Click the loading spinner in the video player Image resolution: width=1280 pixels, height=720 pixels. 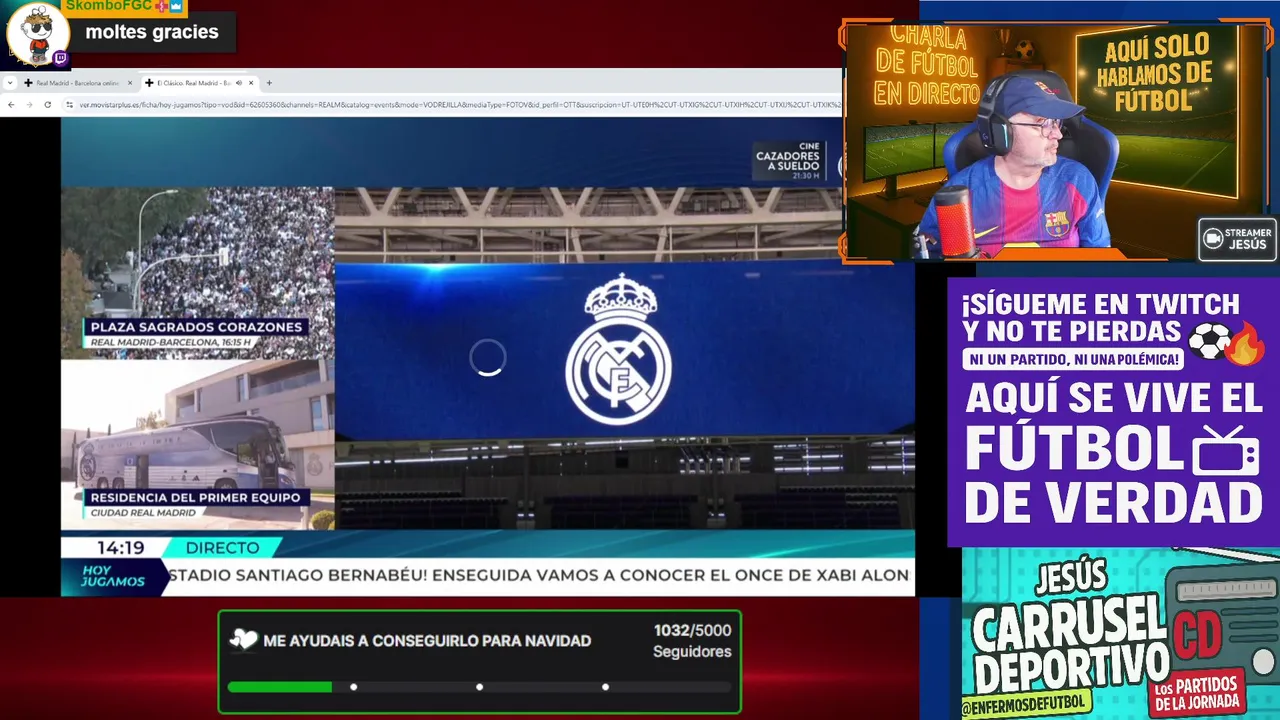[488, 358]
